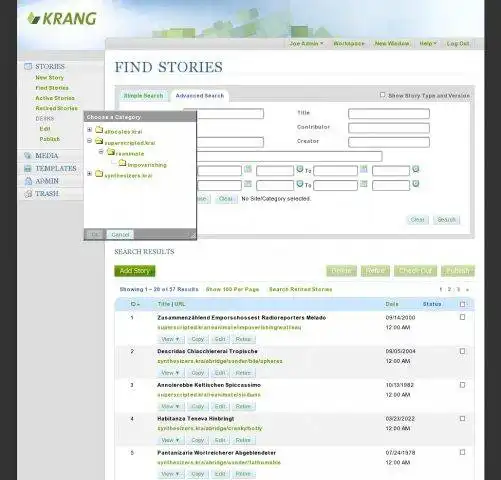Click Show 100 Per Page link
Screen dimensions: 501x480
[232, 289]
